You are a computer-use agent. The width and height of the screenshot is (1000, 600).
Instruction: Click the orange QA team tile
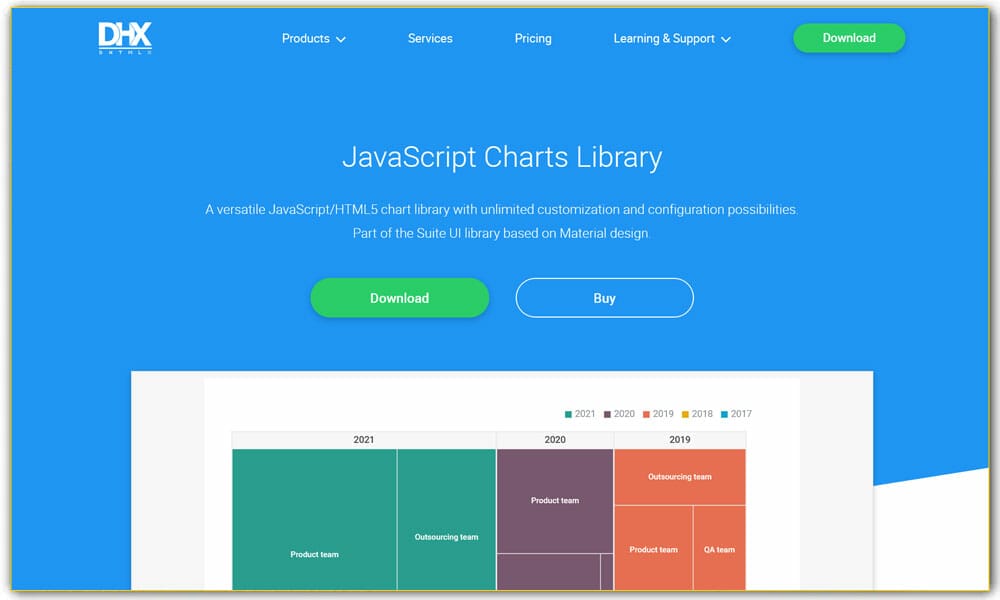click(x=719, y=549)
